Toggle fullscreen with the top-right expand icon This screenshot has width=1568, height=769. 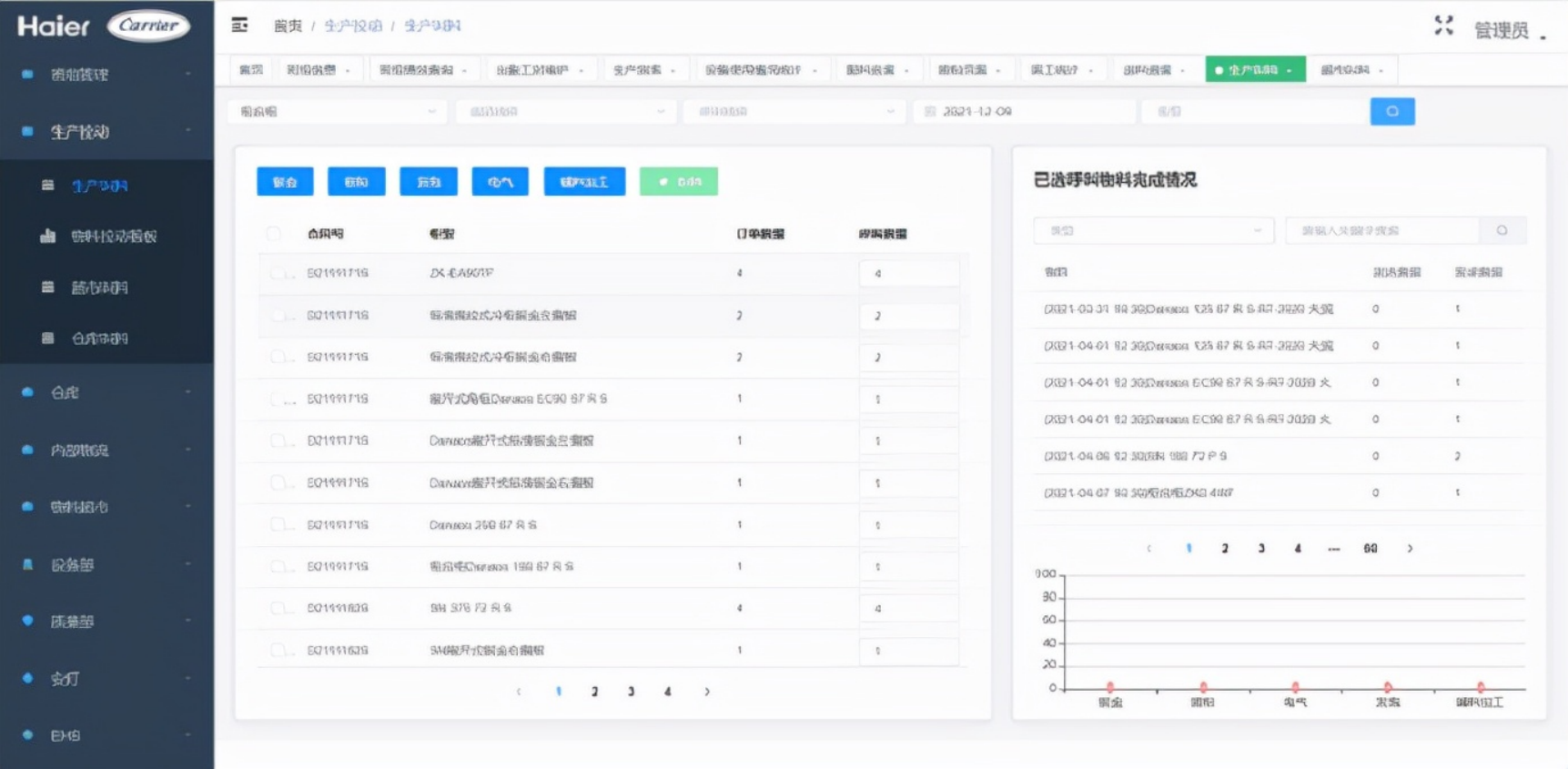pos(1443,25)
